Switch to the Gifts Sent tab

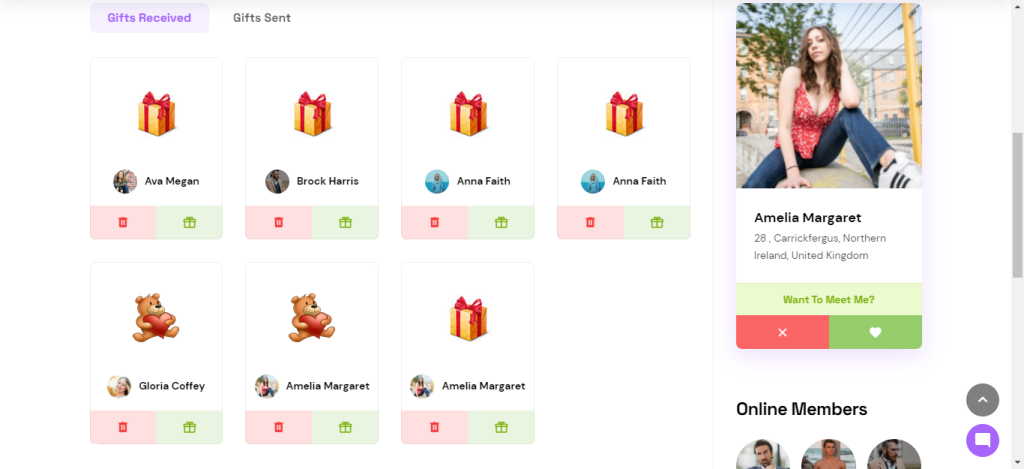[262, 18]
